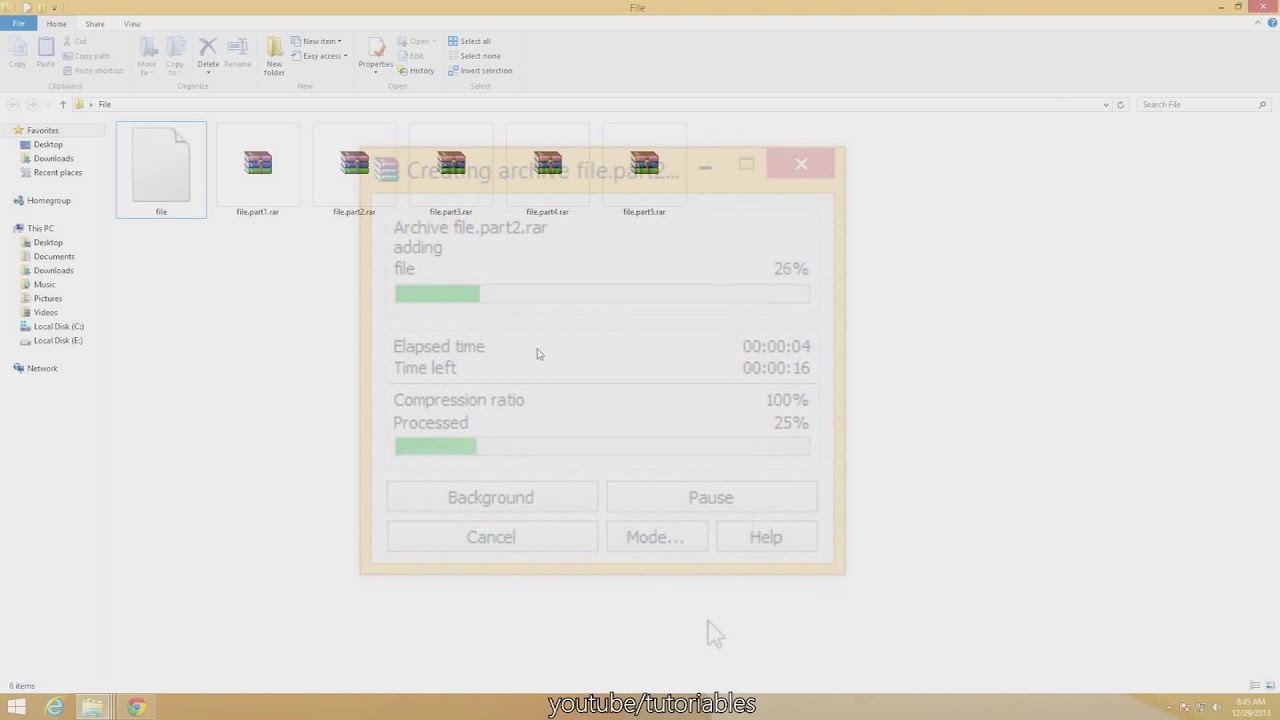Switch to the Share ribbon tab

(95, 23)
